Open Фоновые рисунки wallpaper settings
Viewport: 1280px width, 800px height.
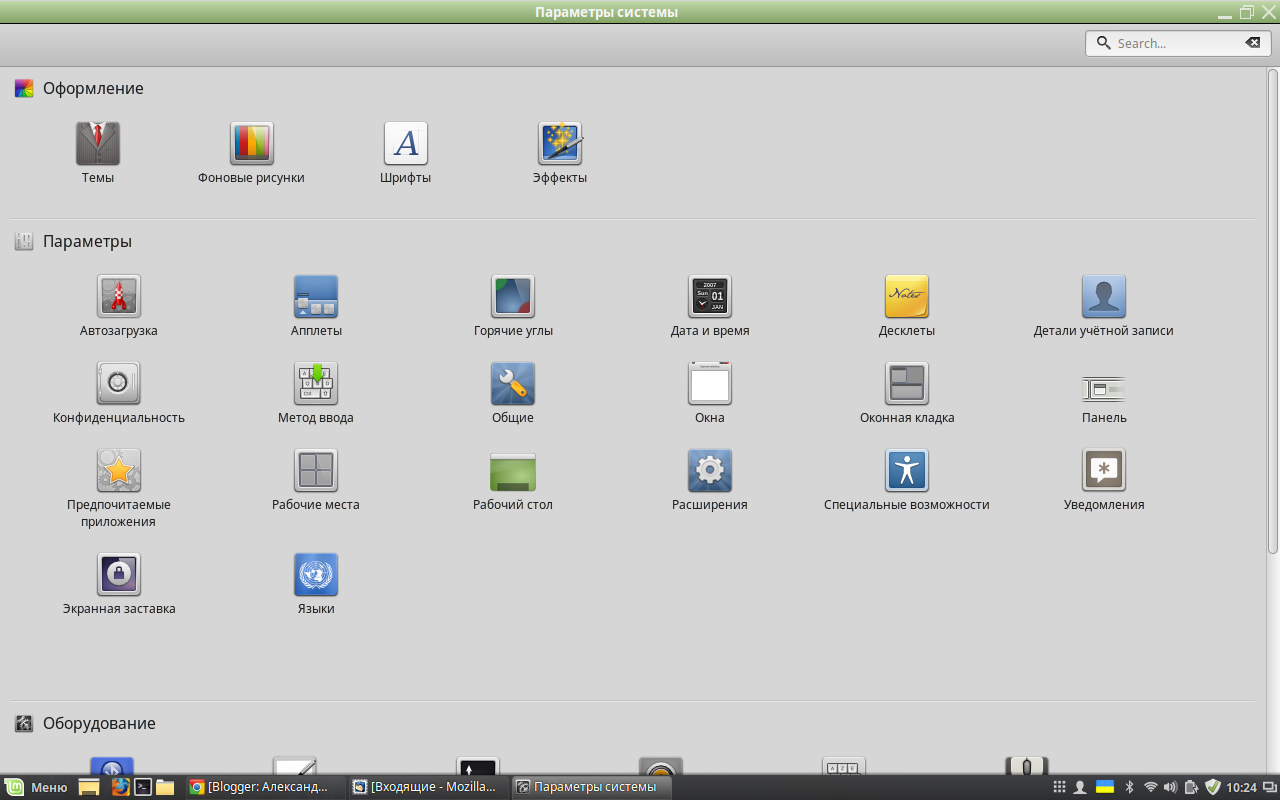(252, 144)
